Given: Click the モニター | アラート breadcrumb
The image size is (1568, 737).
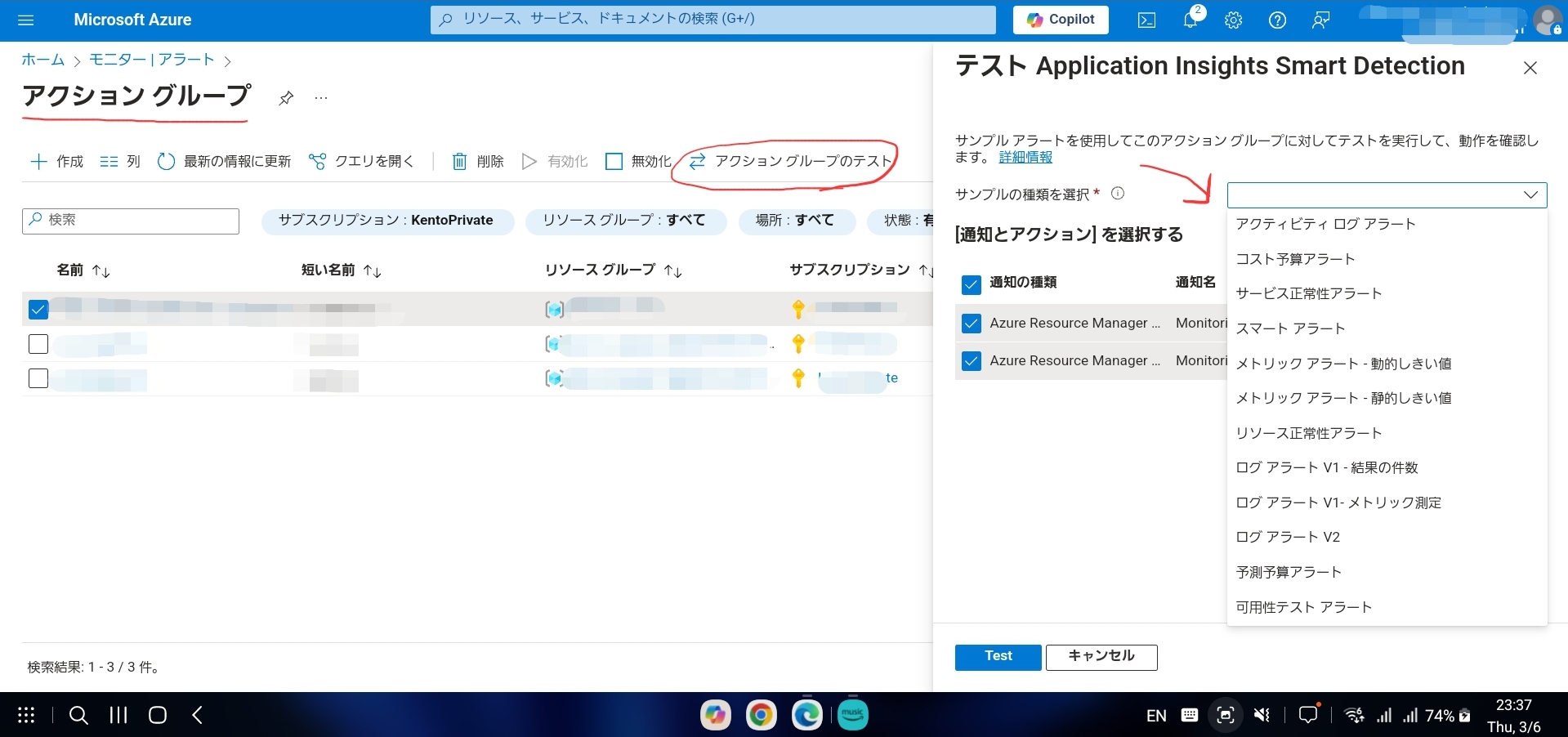Looking at the screenshot, I should pyautogui.click(x=151, y=60).
